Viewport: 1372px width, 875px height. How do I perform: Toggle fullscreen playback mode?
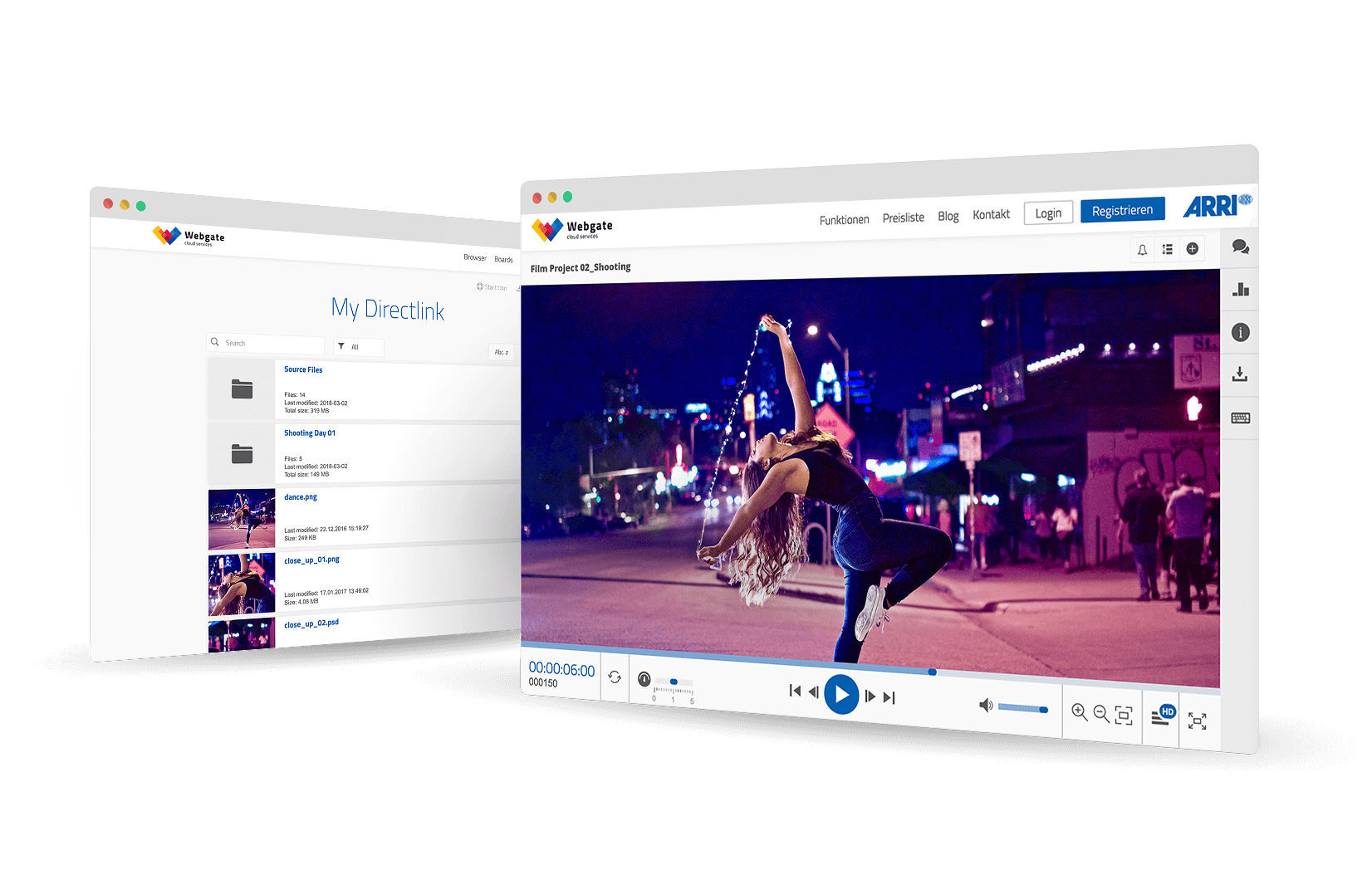1198,722
